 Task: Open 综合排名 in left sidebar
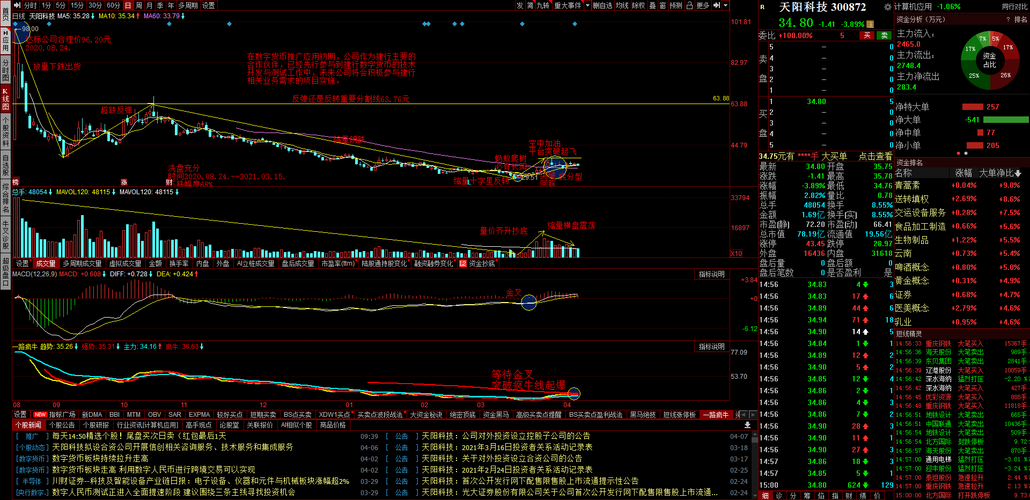(5, 195)
